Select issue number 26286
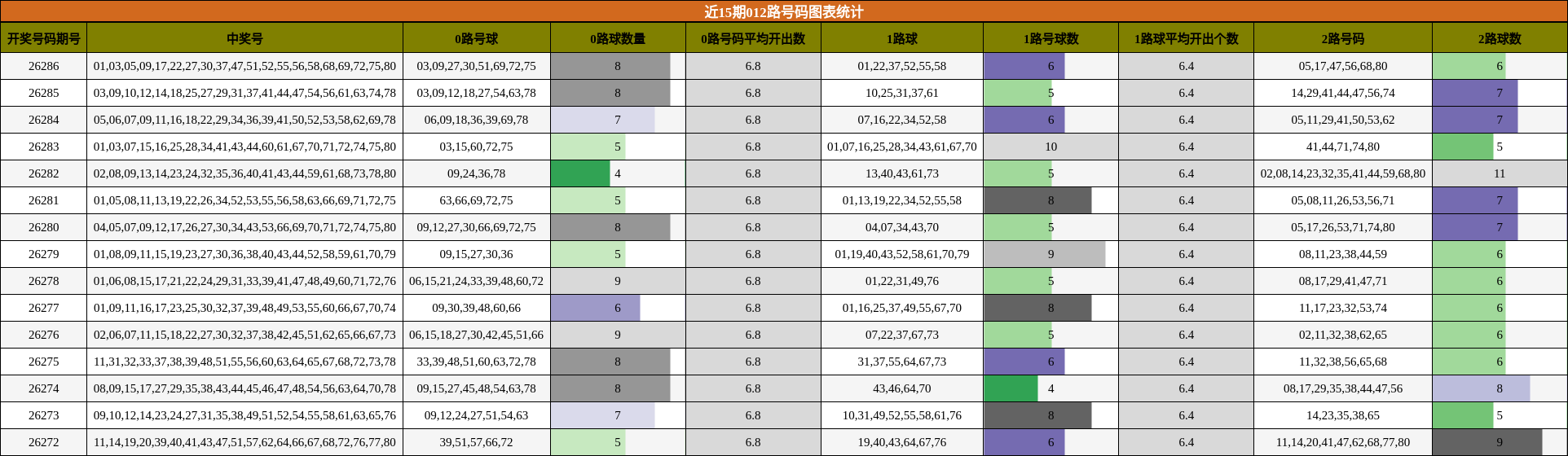The height and width of the screenshot is (456, 1568). 43,66
